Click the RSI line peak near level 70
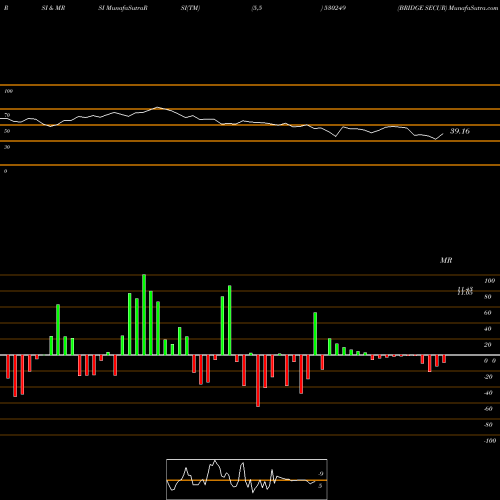 pos(157,107)
